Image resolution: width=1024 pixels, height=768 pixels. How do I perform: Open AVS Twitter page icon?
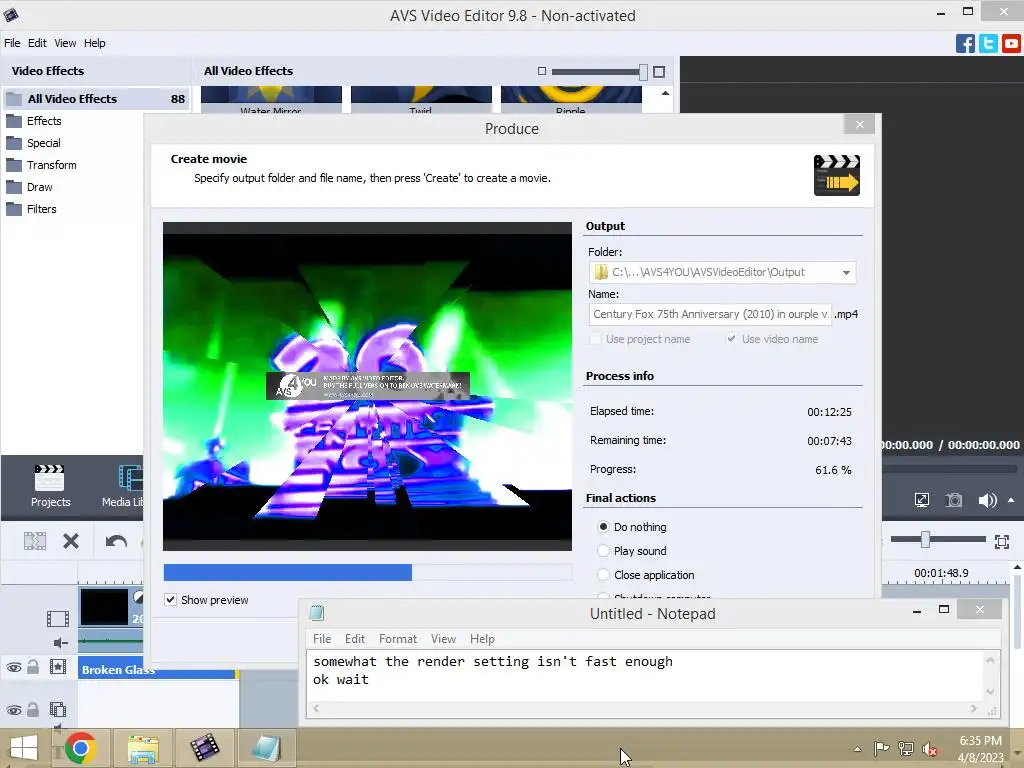[988, 44]
